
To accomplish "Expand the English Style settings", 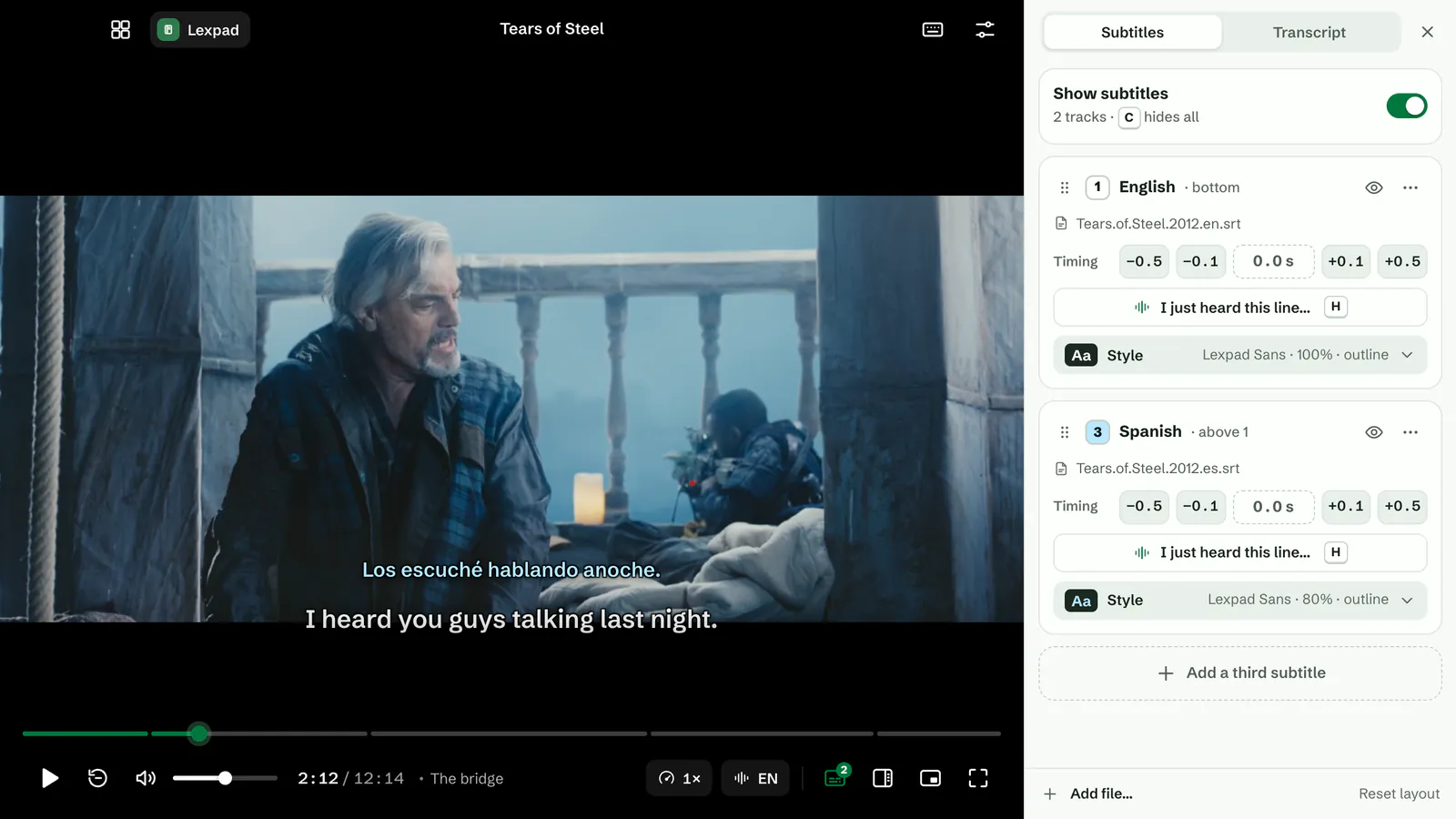I will 1239,355.
